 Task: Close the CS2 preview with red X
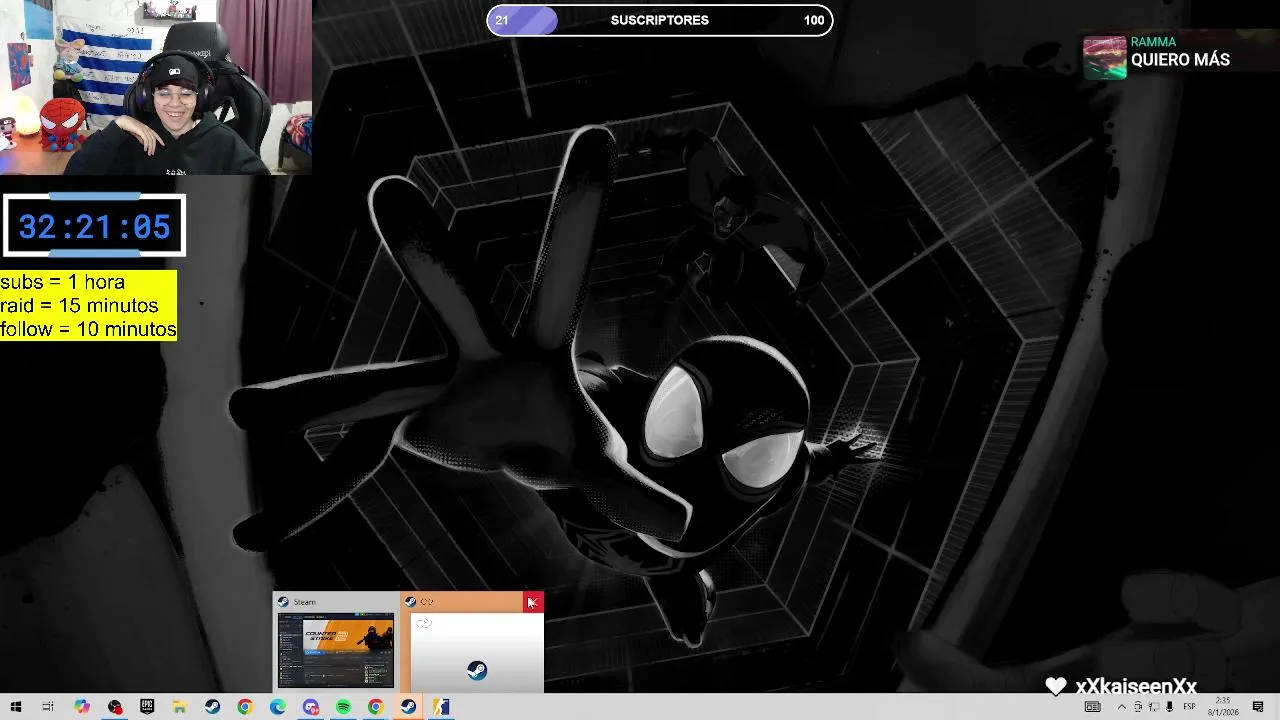tap(533, 602)
